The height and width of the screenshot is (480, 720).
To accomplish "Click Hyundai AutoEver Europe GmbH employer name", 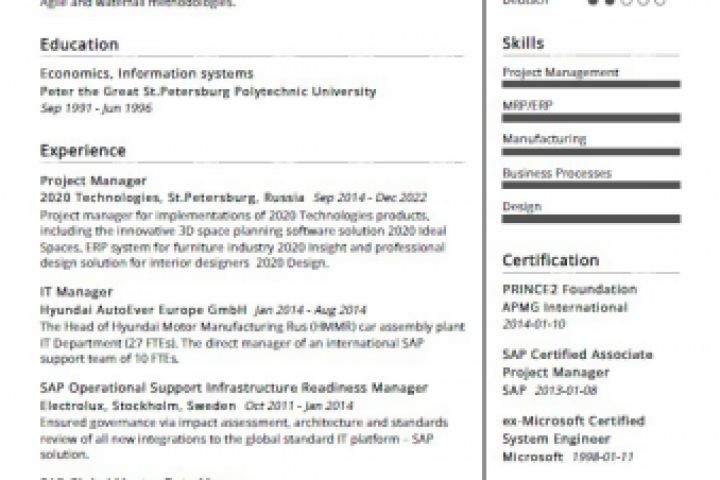I will click(x=142, y=309).
